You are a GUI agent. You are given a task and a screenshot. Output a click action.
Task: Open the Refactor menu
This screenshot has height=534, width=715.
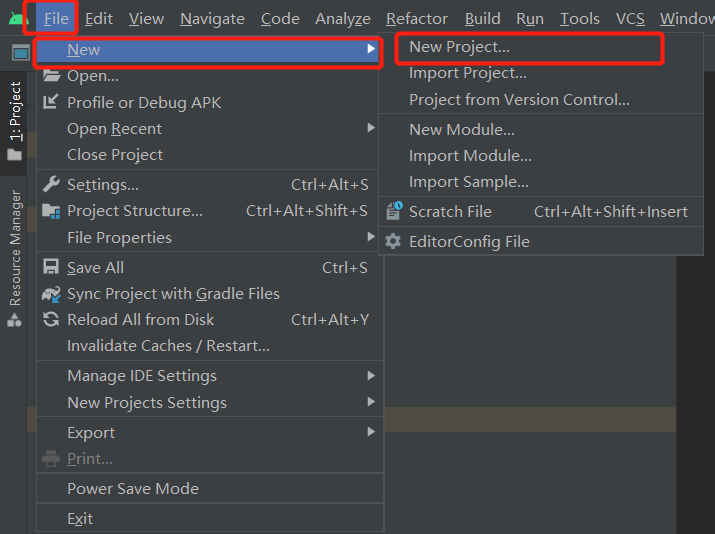pyautogui.click(x=417, y=19)
